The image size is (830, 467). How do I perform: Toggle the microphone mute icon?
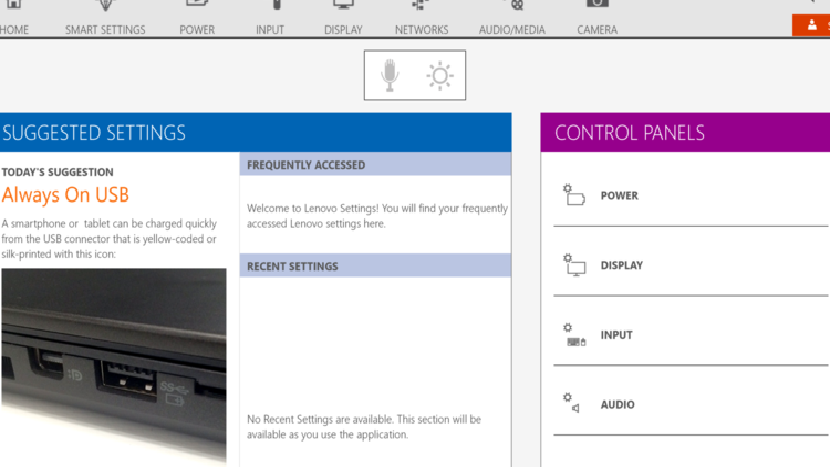point(390,75)
